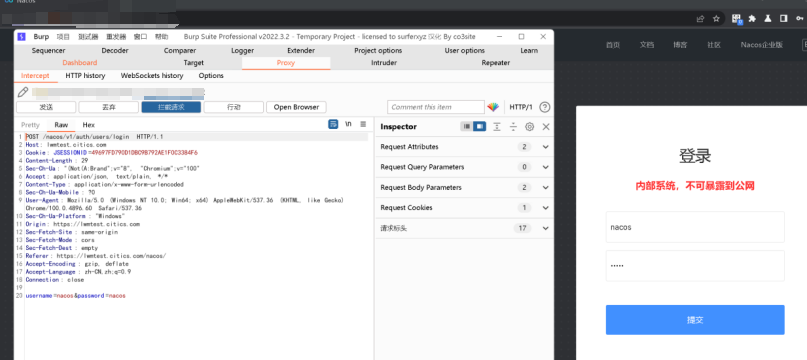Switch Inspector to the docked panel layout
The width and height of the screenshot is (807, 360).
pyautogui.click(x=479, y=127)
